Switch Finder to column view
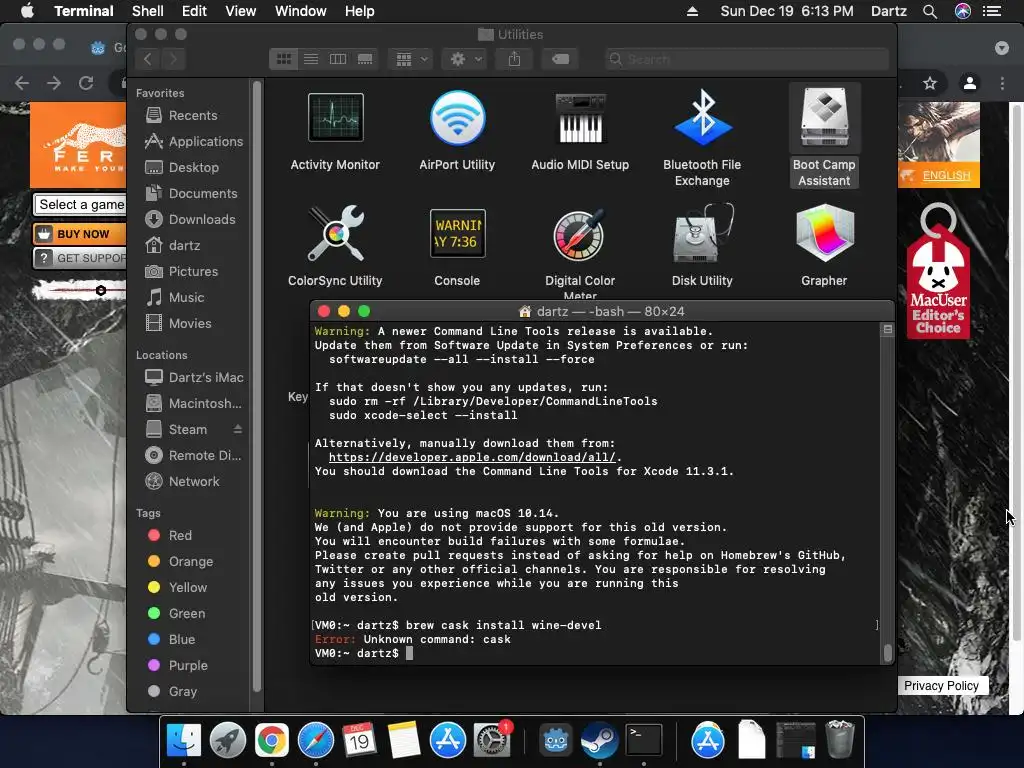Viewport: 1024px width, 768px height. click(338, 59)
